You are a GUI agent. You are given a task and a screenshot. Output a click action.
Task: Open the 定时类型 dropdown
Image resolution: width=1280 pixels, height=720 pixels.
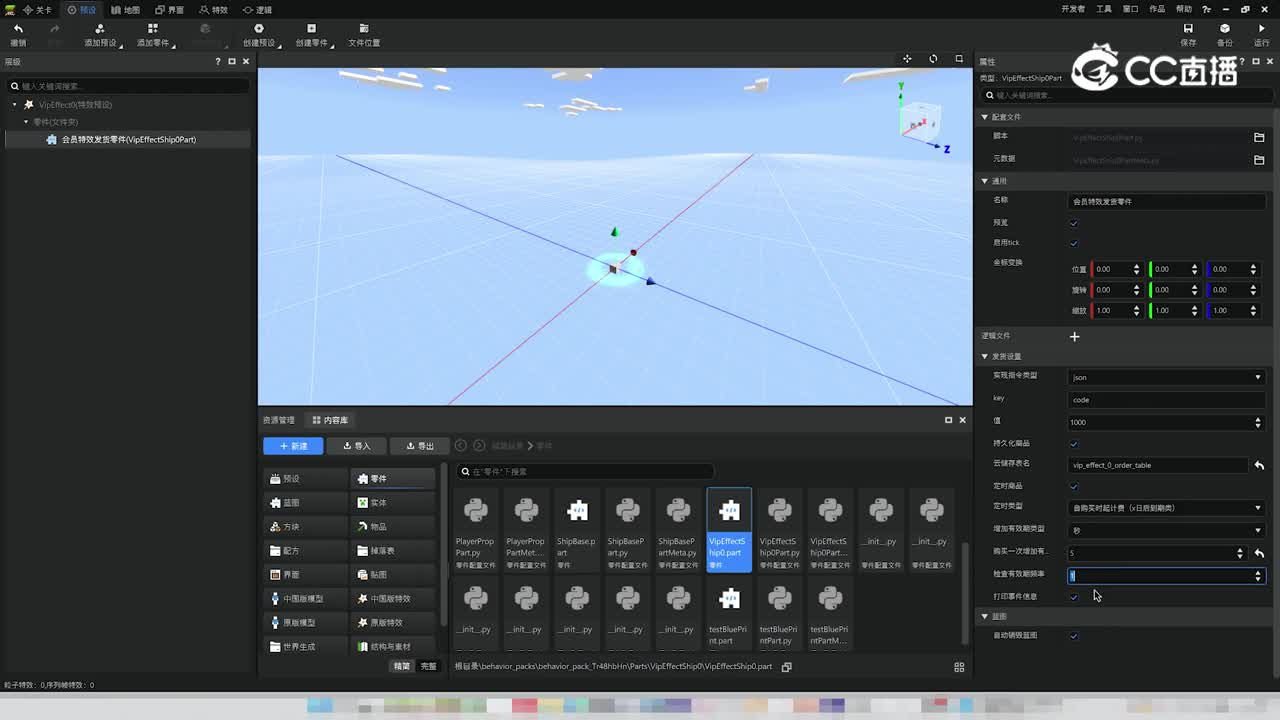click(1166, 508)
